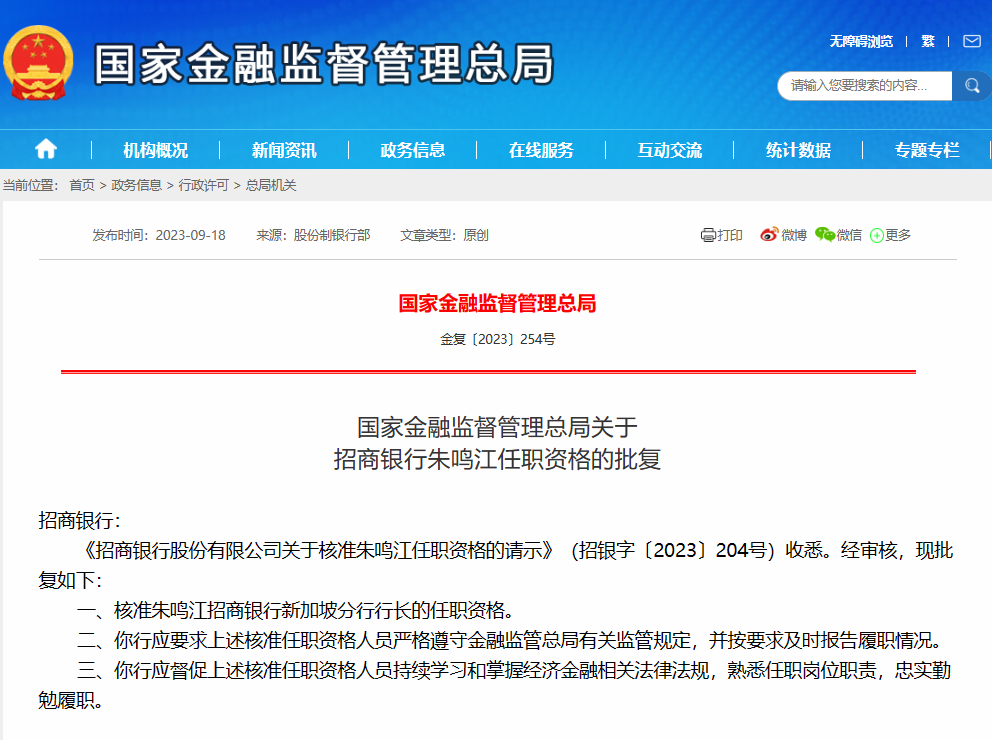Open the 统计数据 navigation item
The image size is (992, 740).
click(798, 150)
